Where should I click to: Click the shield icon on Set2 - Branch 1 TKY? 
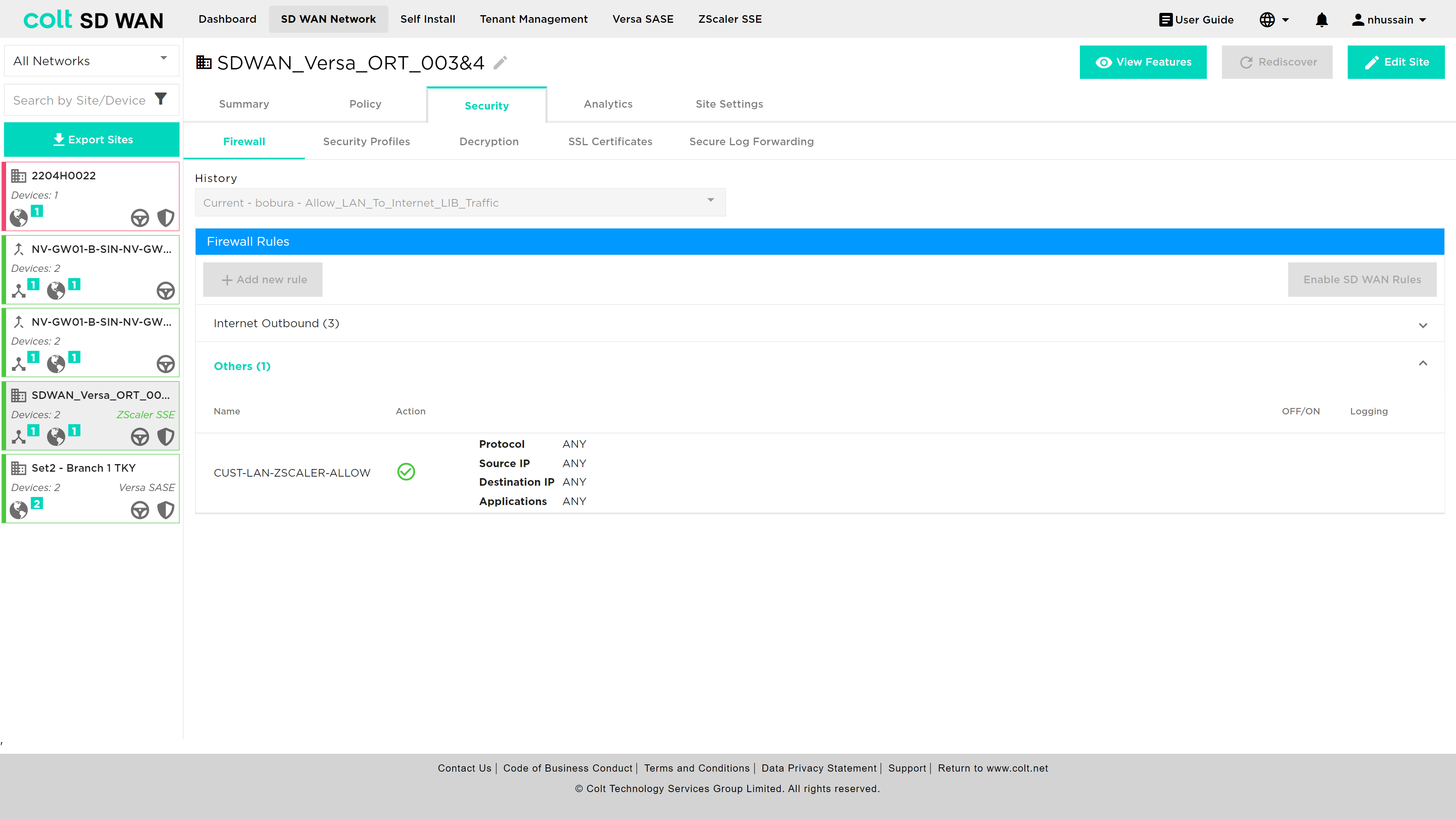pyautogui.click(x=166, y=510)
